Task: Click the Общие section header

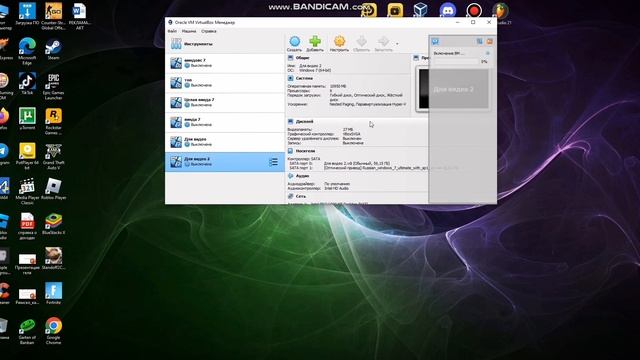Action: point(302,58)
